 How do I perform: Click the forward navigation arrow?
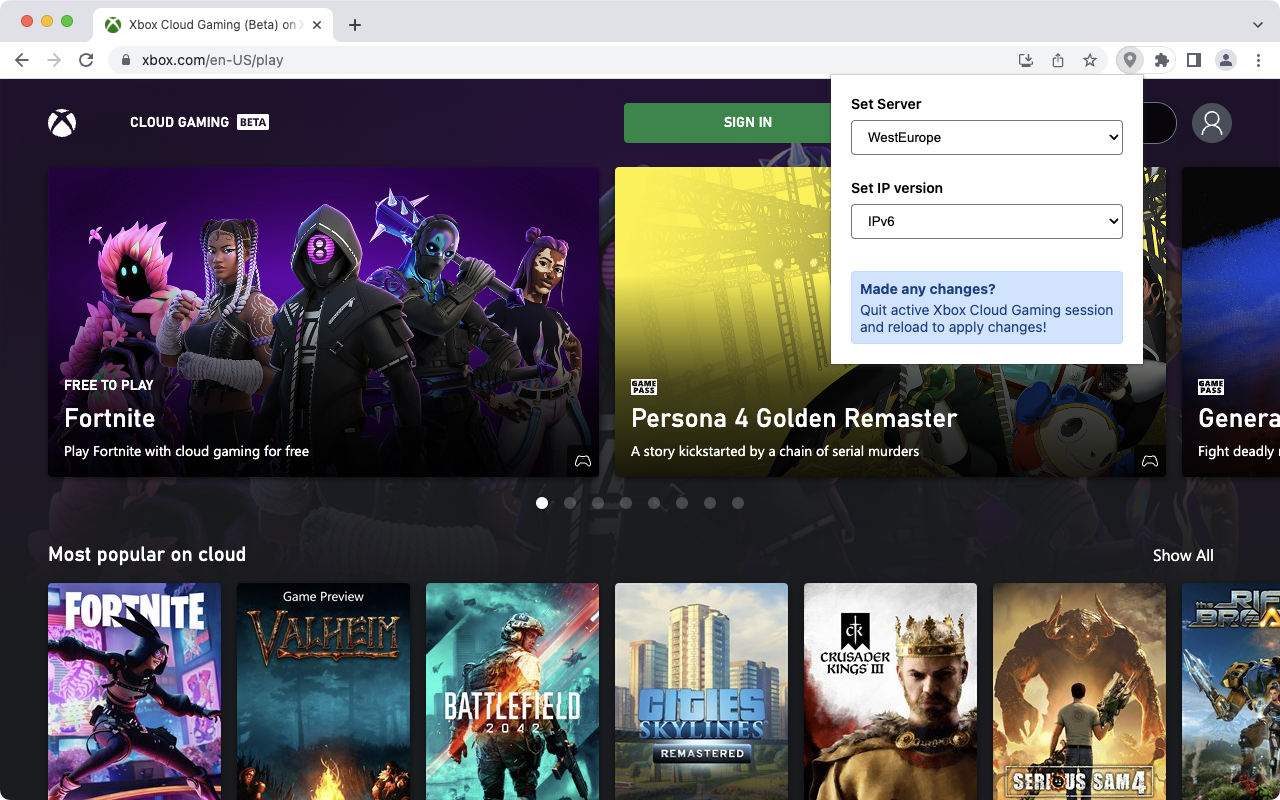tap(54, 60)
